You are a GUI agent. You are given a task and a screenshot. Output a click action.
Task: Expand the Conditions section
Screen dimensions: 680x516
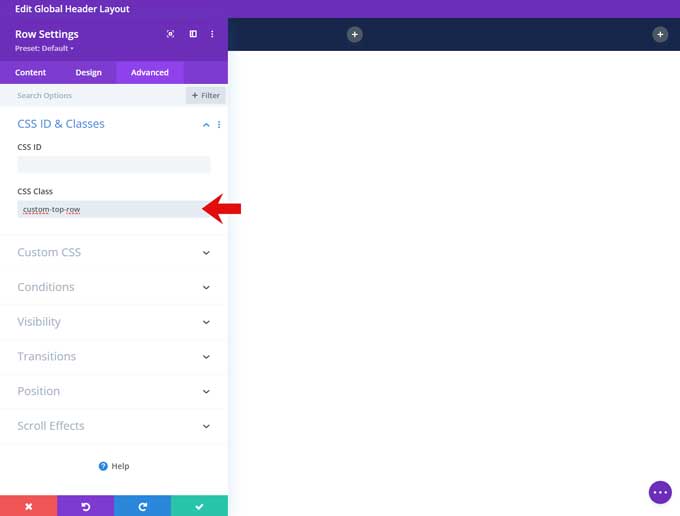point(113,287)
